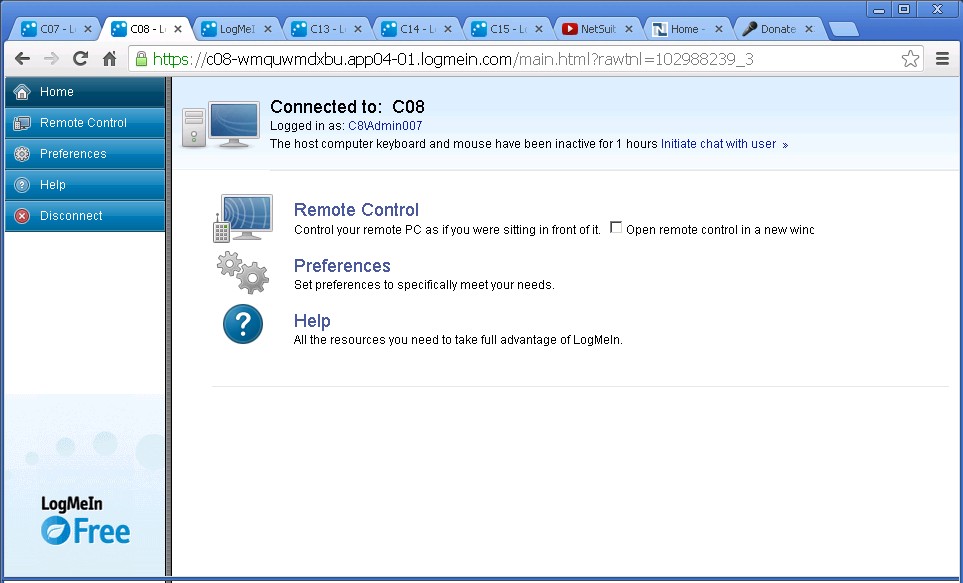
Task: Maximize the browser window
Action: [x=904, y=9]
